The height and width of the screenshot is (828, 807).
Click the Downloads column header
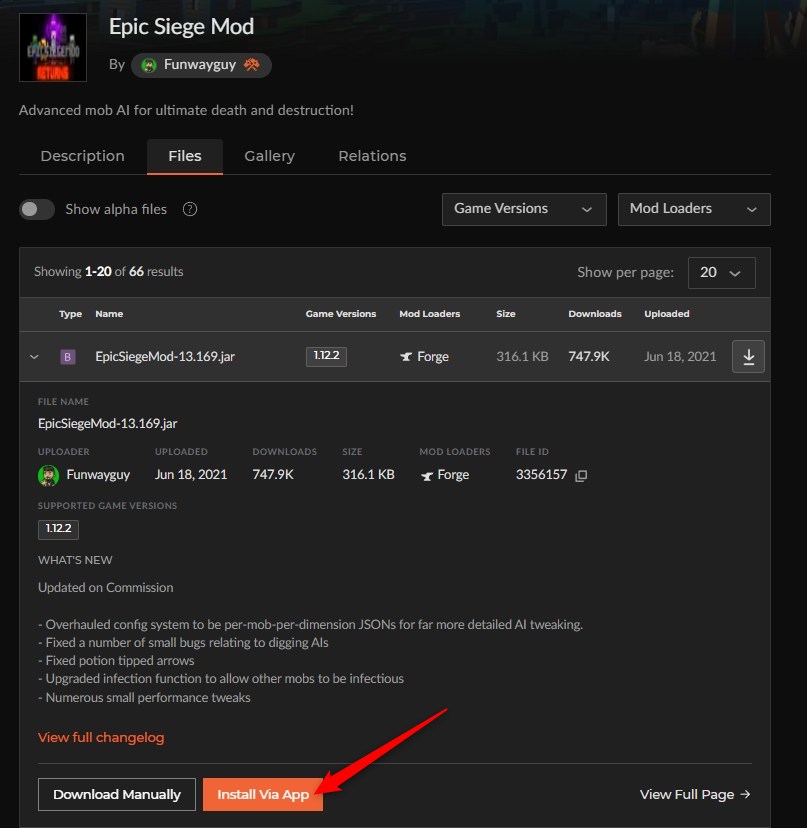[595, 314]
